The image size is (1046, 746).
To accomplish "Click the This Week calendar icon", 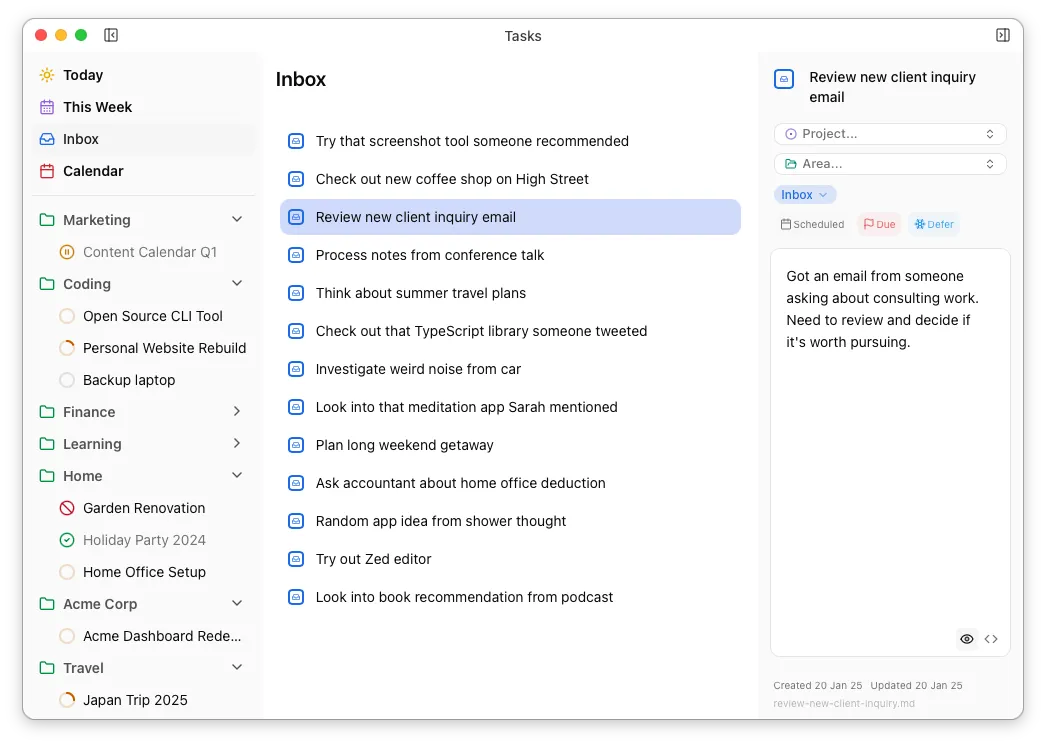I will [x=47, y=107].
